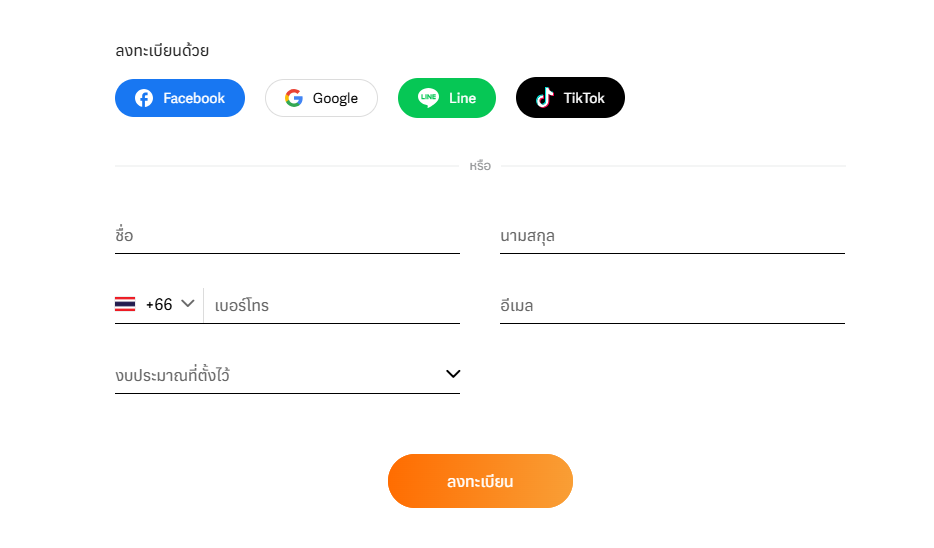
Task: Submit with the orange ลงทะเบียน button
Action: tap(480, 481)
